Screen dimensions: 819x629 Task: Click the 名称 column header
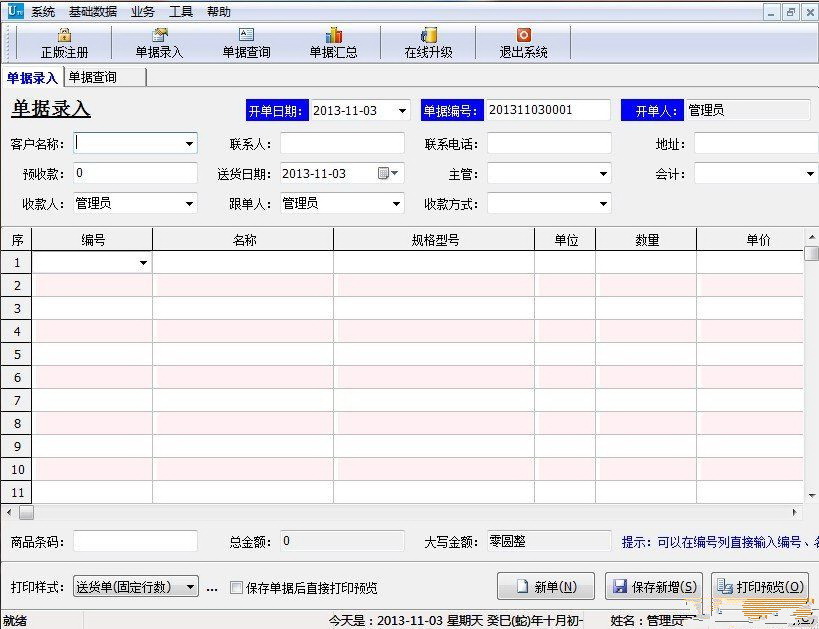243,240
